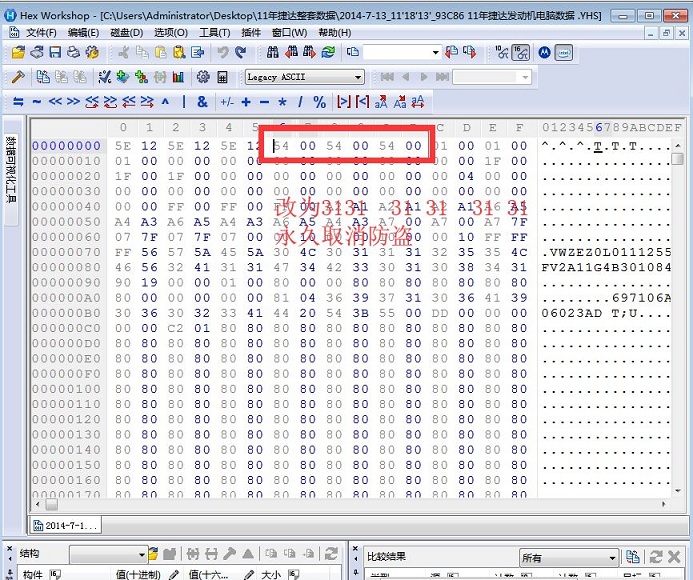Click the modulo (%) operation icon

(x=319, y=102)
